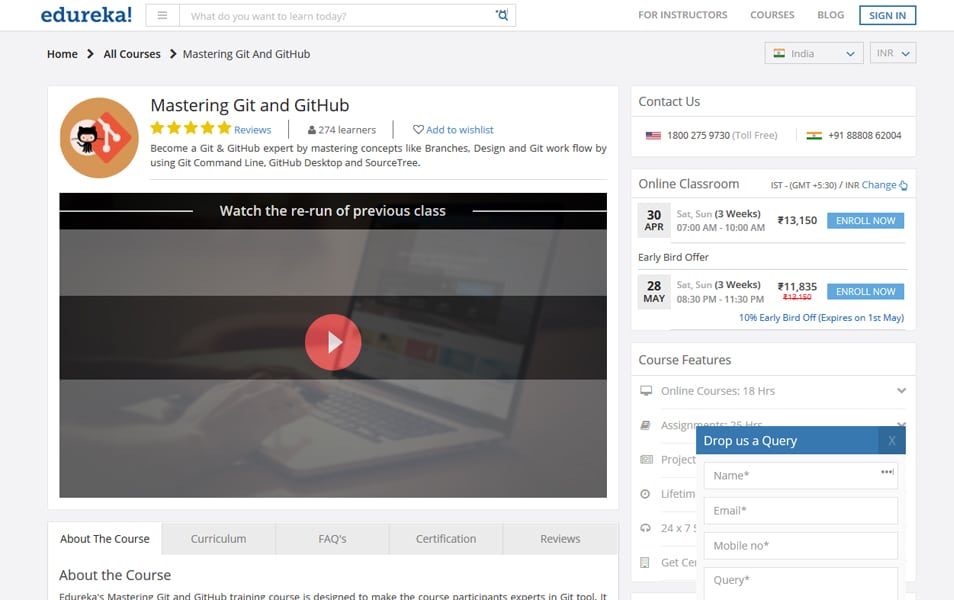The image size is (954, 600).
Task: Open the About The Course tab
Action: [105, 539]
